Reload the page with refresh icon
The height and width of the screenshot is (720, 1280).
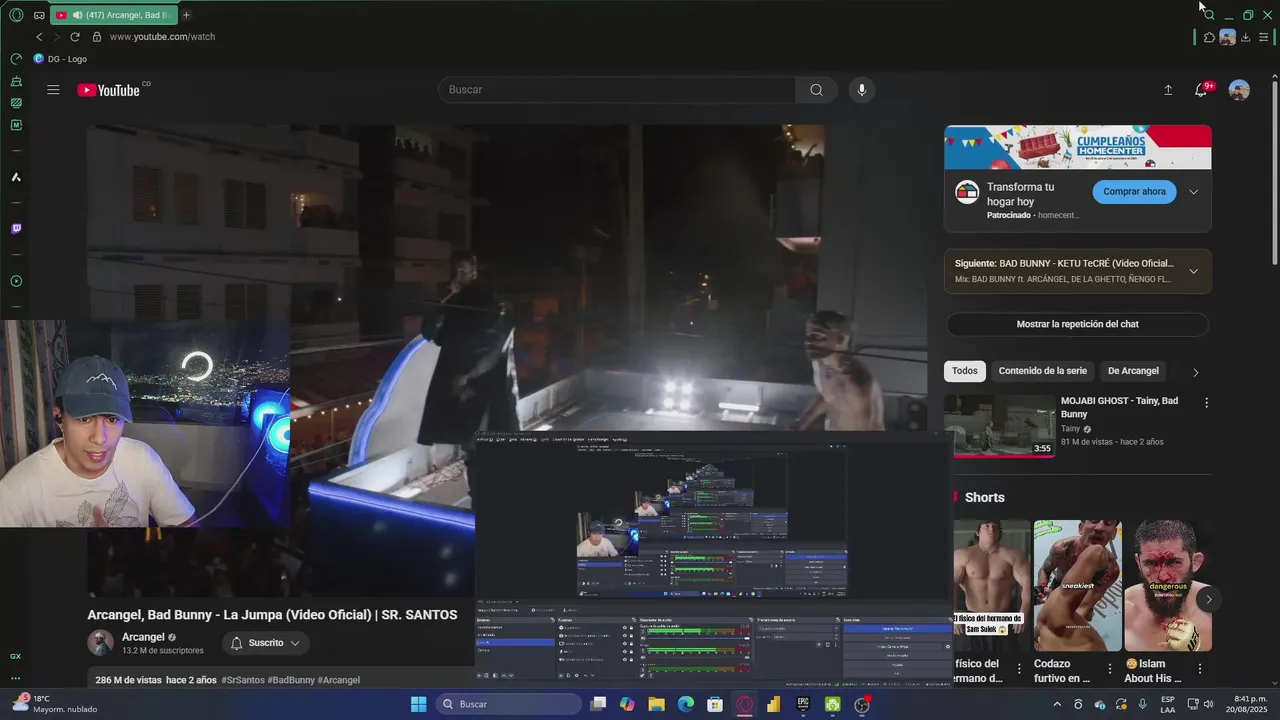74,37
